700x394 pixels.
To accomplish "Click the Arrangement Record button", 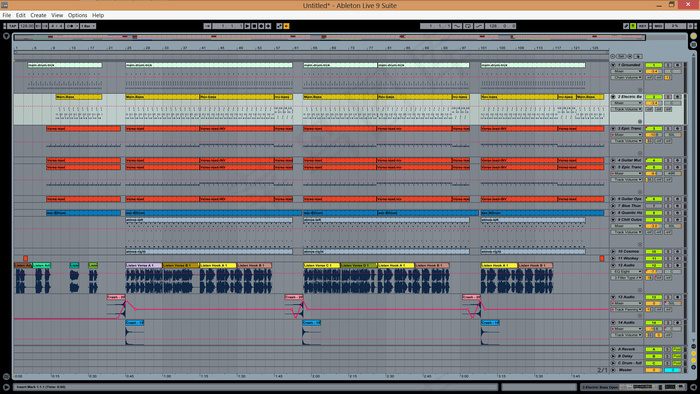I will [261, 26].
